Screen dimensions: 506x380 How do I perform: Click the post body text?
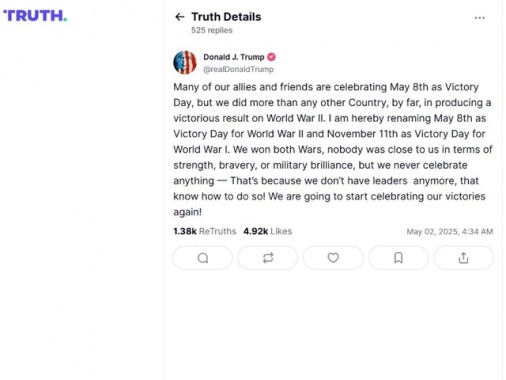point(333,149)
